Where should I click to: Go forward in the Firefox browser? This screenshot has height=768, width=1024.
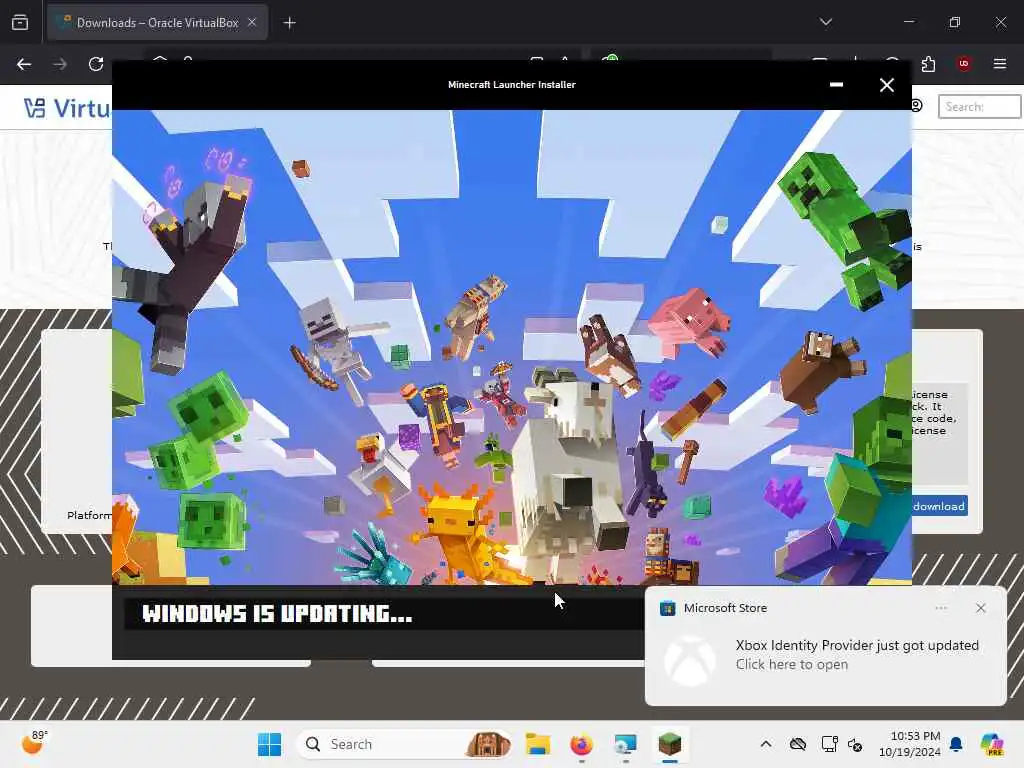coord(60,64)
